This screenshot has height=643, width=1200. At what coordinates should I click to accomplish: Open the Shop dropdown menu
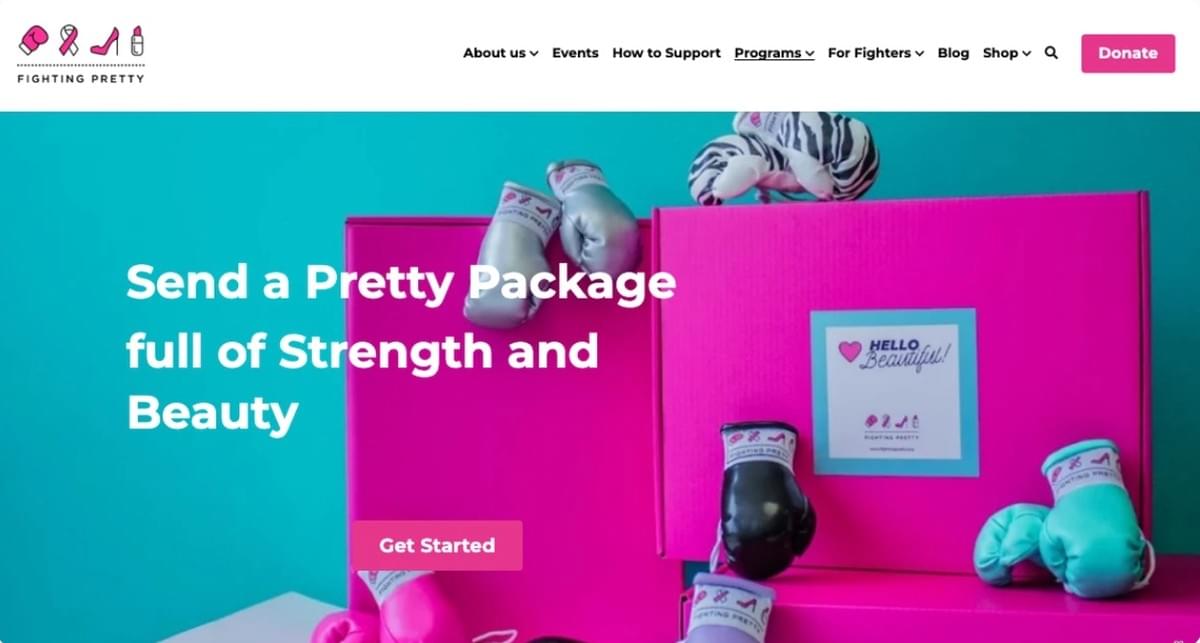point(1006,53)
